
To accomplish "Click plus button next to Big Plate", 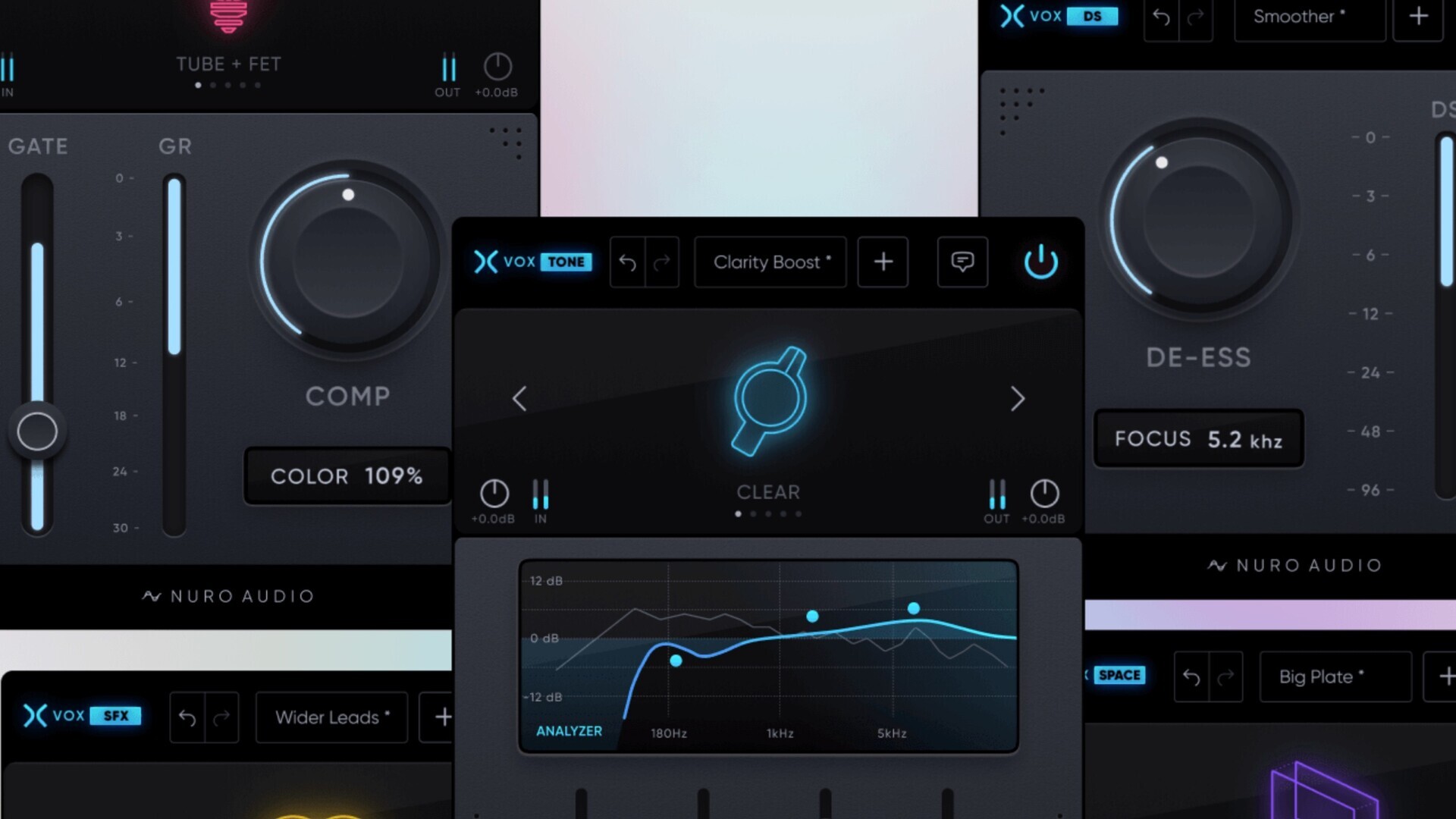I will (1443, 677).
